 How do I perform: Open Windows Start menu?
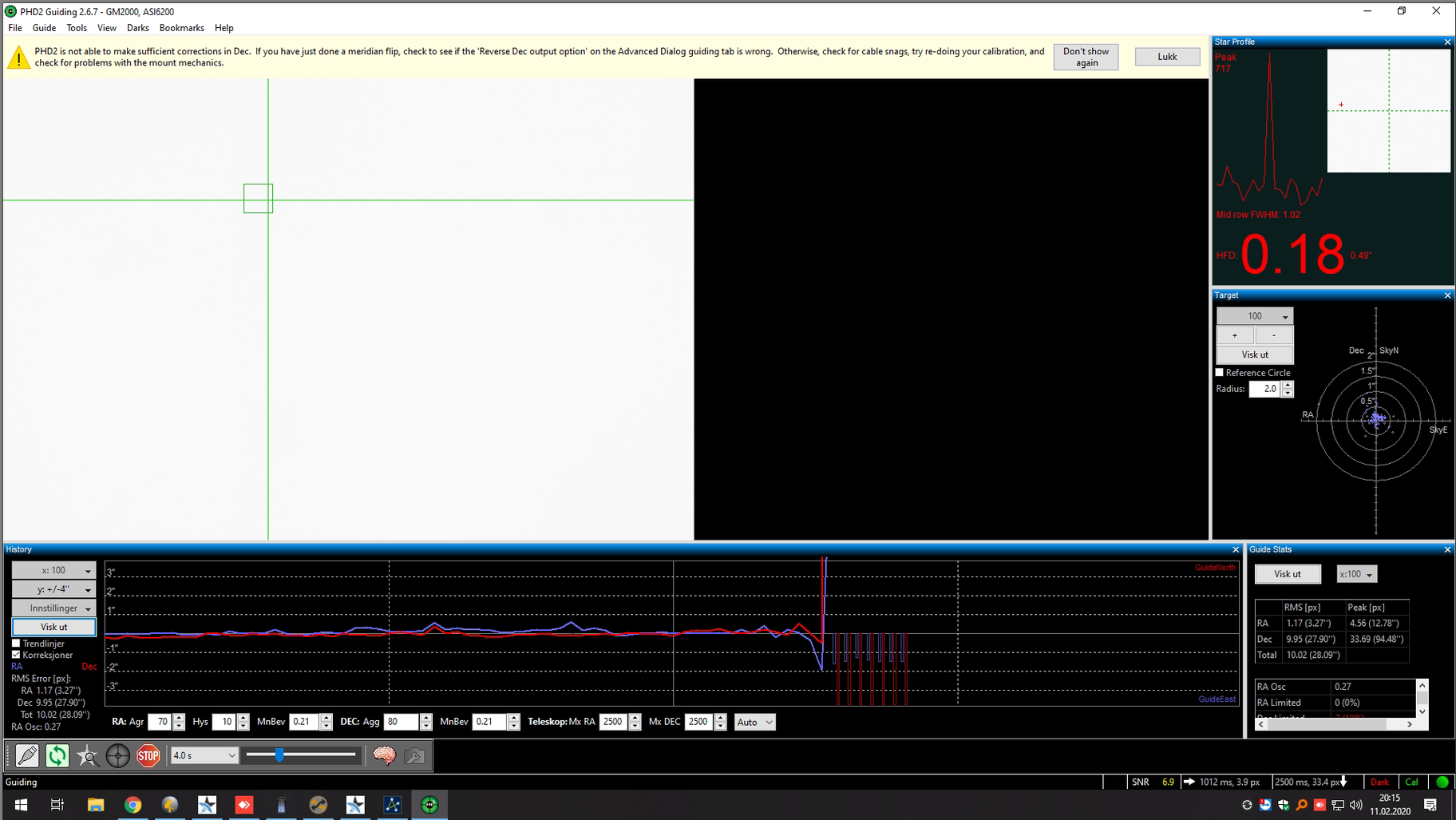click(x=21, y=805)
